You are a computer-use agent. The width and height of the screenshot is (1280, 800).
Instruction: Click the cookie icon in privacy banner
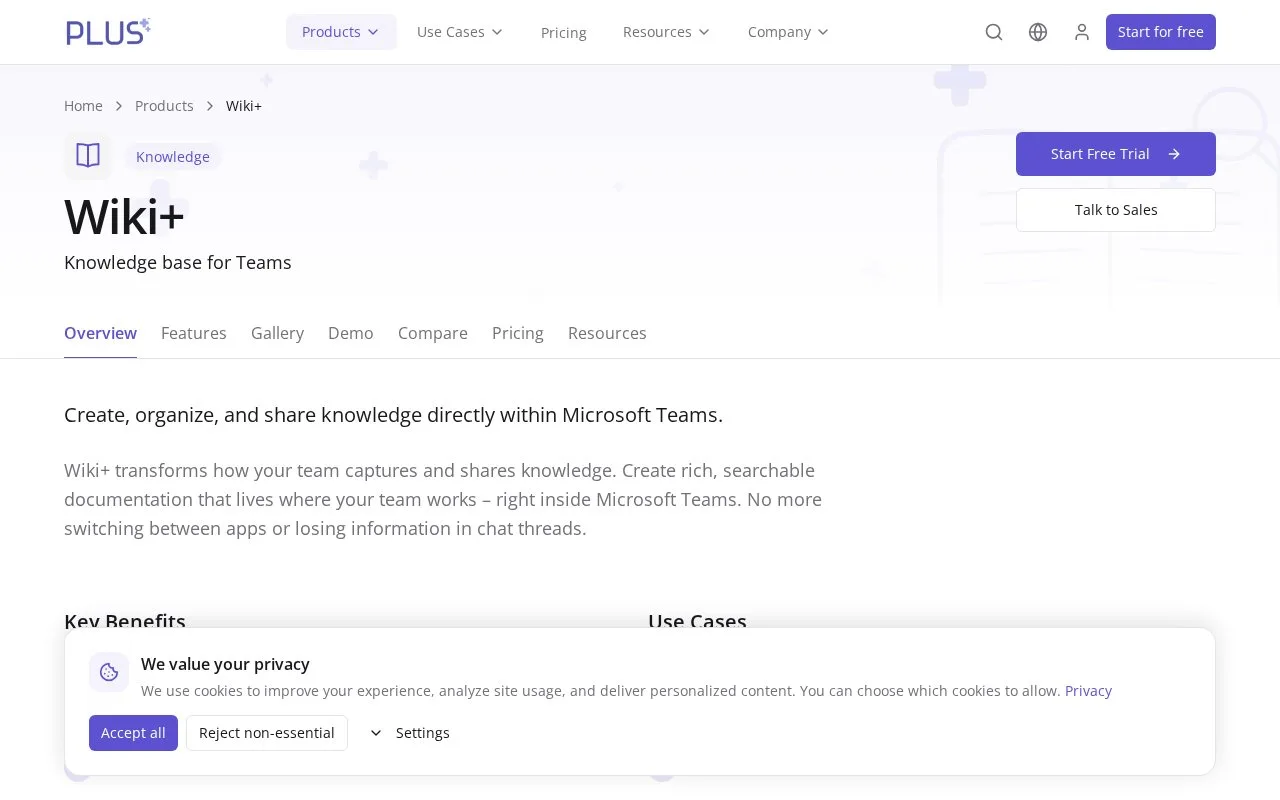click(x=109, y=672)
